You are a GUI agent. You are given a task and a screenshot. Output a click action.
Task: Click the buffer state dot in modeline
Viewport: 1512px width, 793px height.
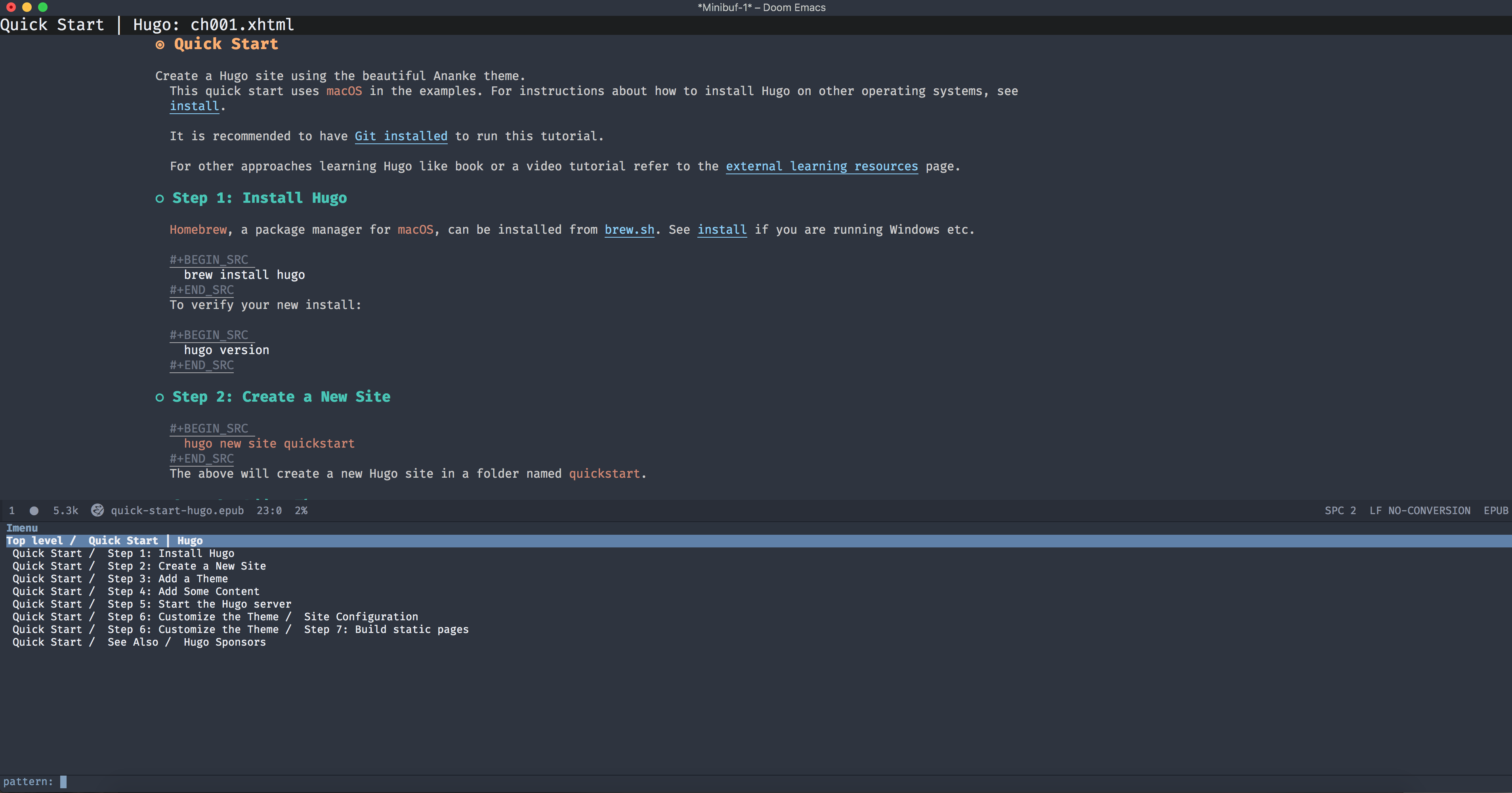[x=34, y=511]
